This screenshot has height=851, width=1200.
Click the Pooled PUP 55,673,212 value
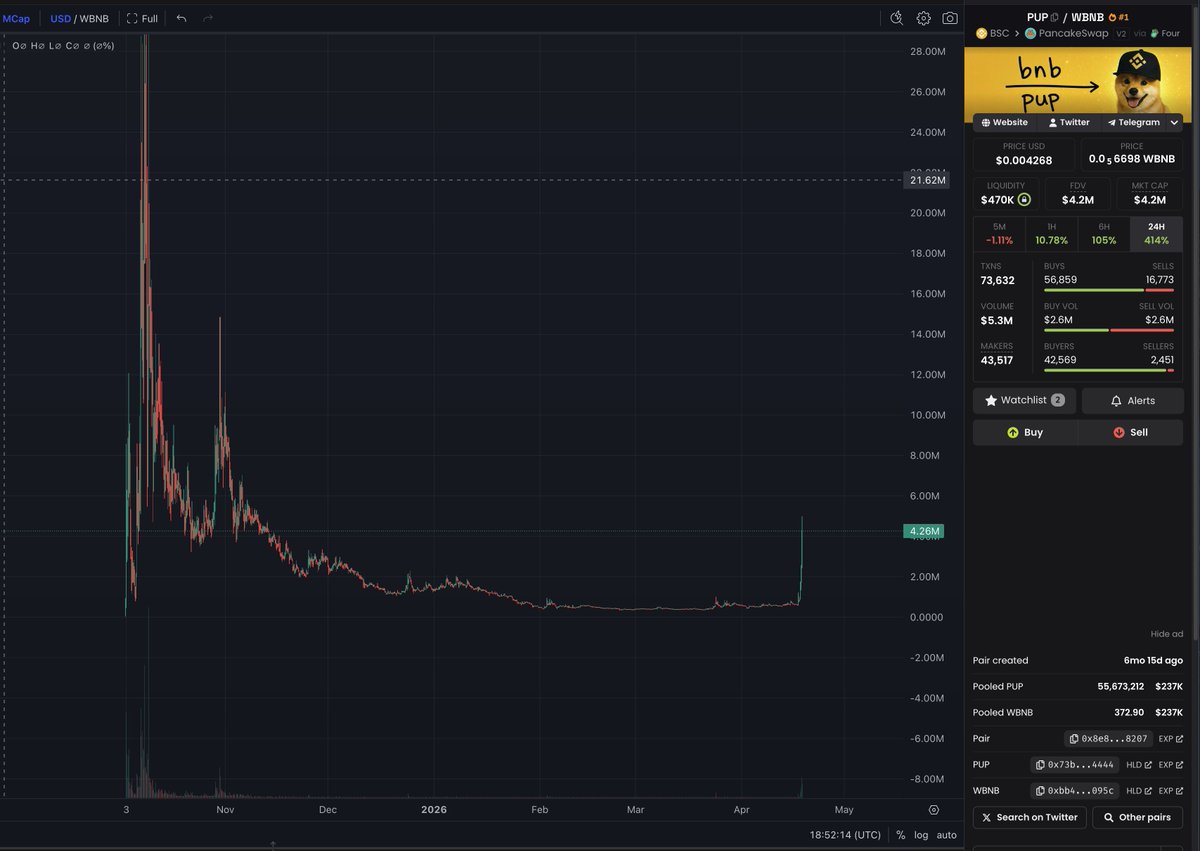point(1121,686)
